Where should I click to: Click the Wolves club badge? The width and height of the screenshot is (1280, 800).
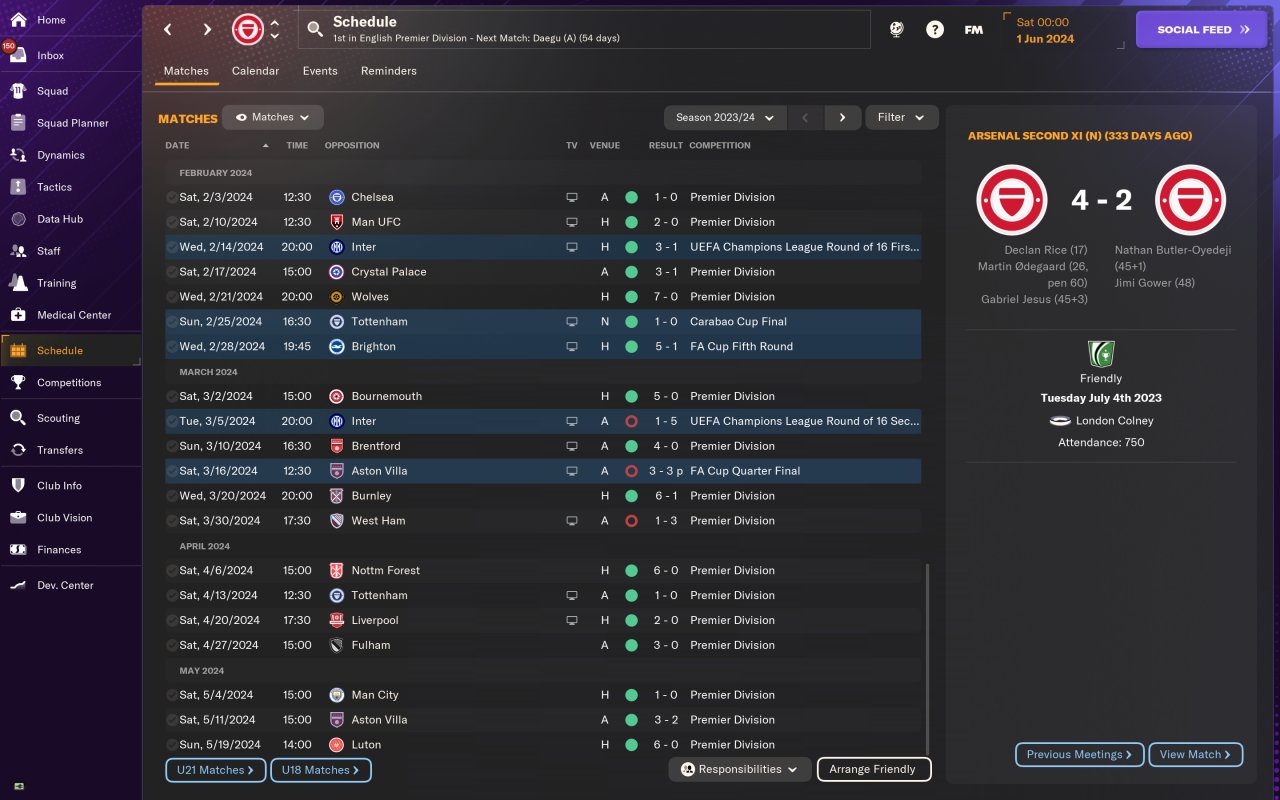[x=337, y=297]
